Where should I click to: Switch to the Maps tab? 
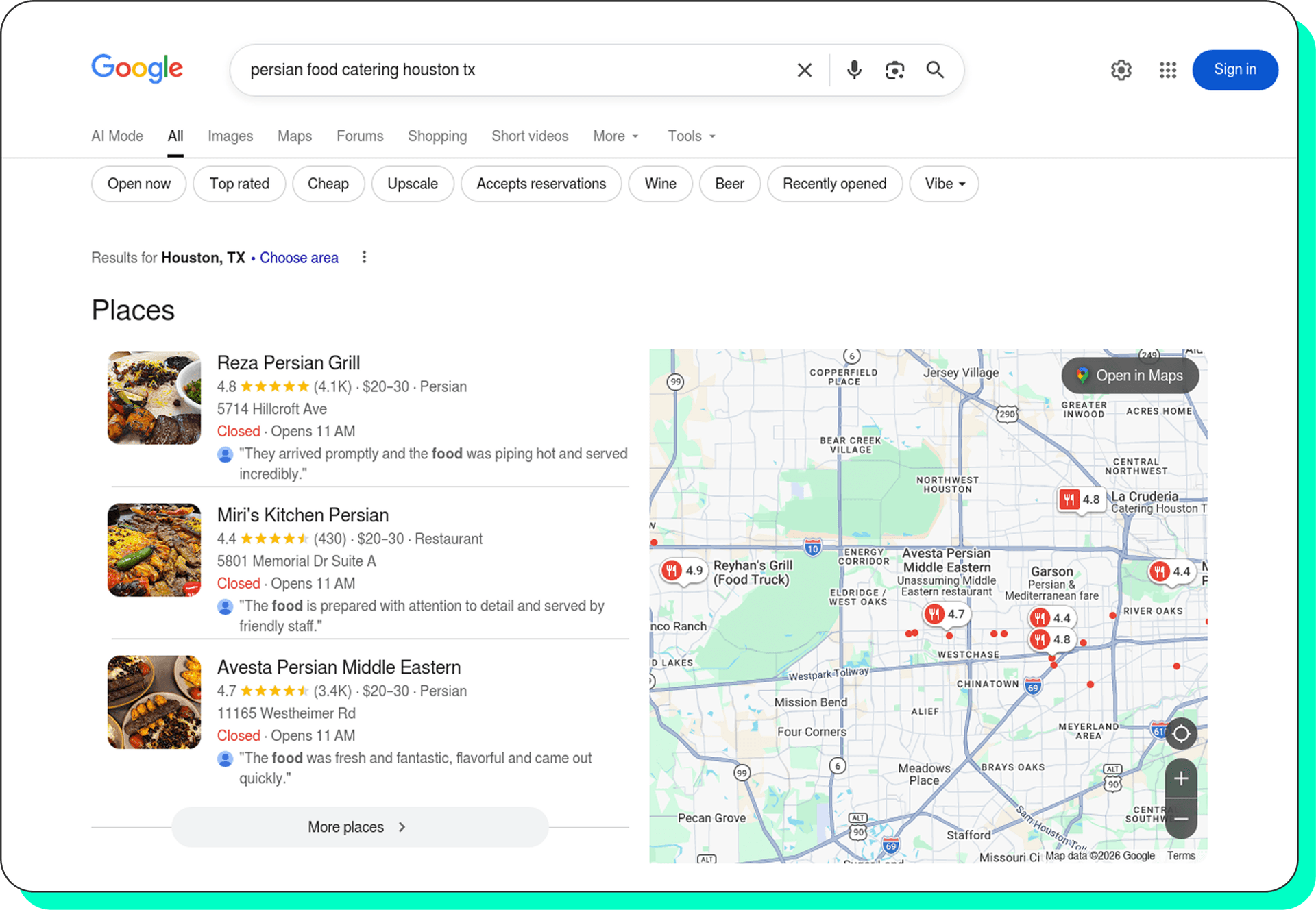(295, 136)
